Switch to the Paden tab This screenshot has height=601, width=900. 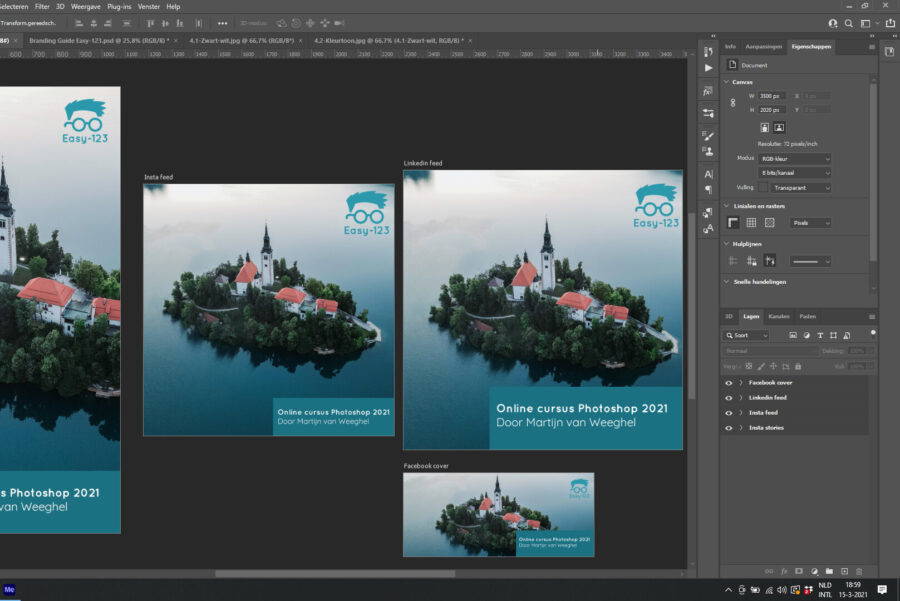[808, 316]
